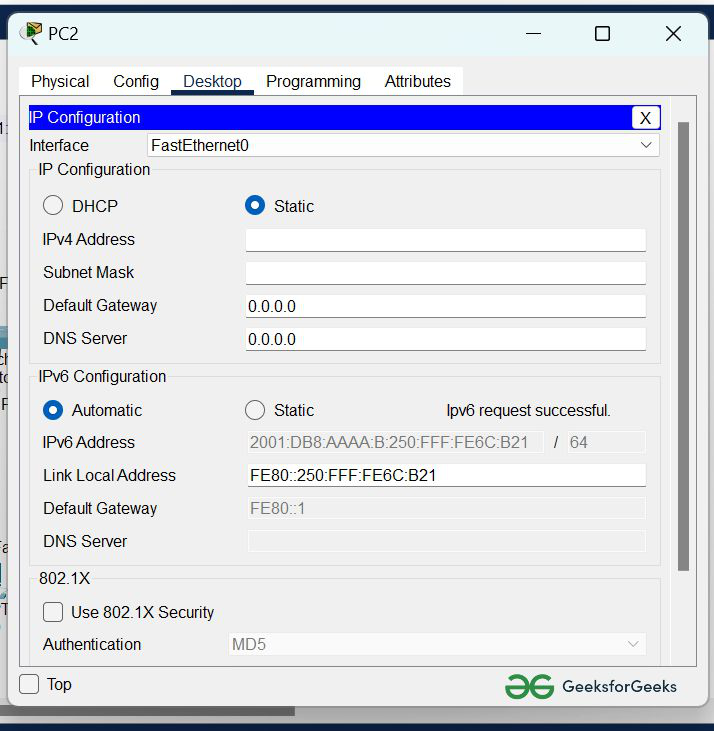Viewport: 714px width, 731px height.
Task: Select DHCP for IPv4 configuration
Action: click(x=53, y=206)
